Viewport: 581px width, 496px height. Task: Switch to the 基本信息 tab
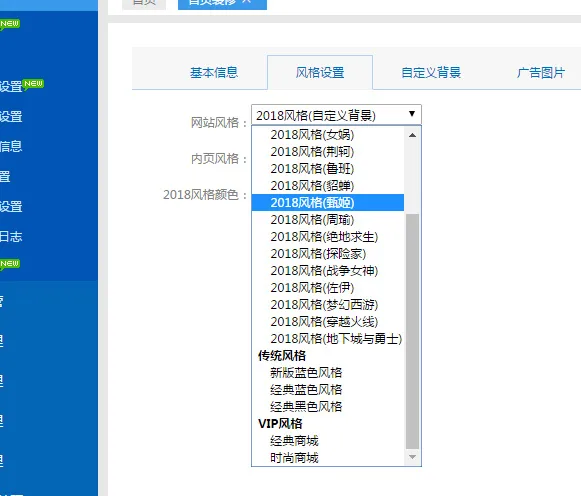(214, 73)
